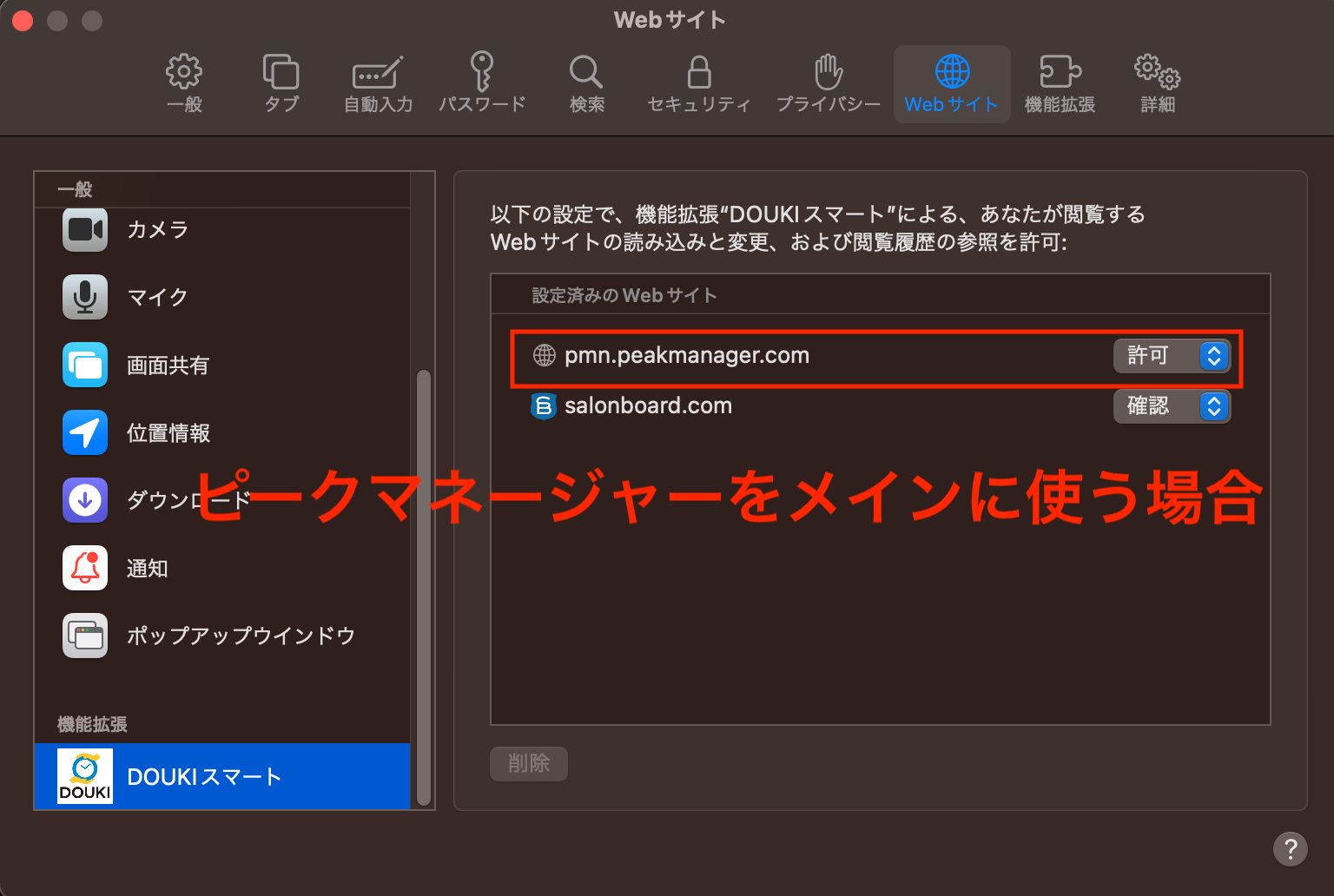Viewport: 1334px width, 896px height.
Task: Click the camera icon in the sidebar
Action: pyautogui.click(x=85, y=229)
